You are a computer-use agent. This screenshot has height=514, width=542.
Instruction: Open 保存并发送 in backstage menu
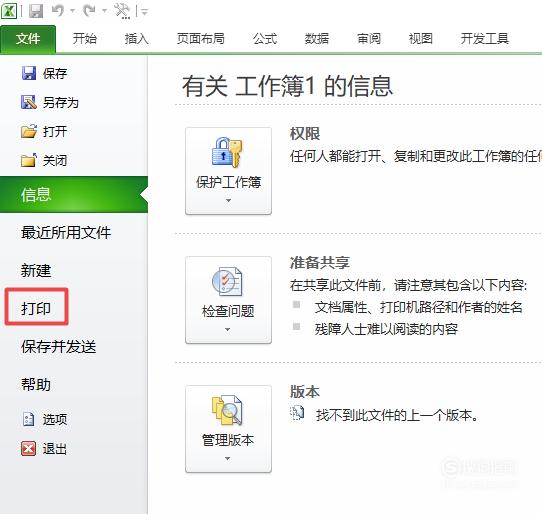(58, 346)
